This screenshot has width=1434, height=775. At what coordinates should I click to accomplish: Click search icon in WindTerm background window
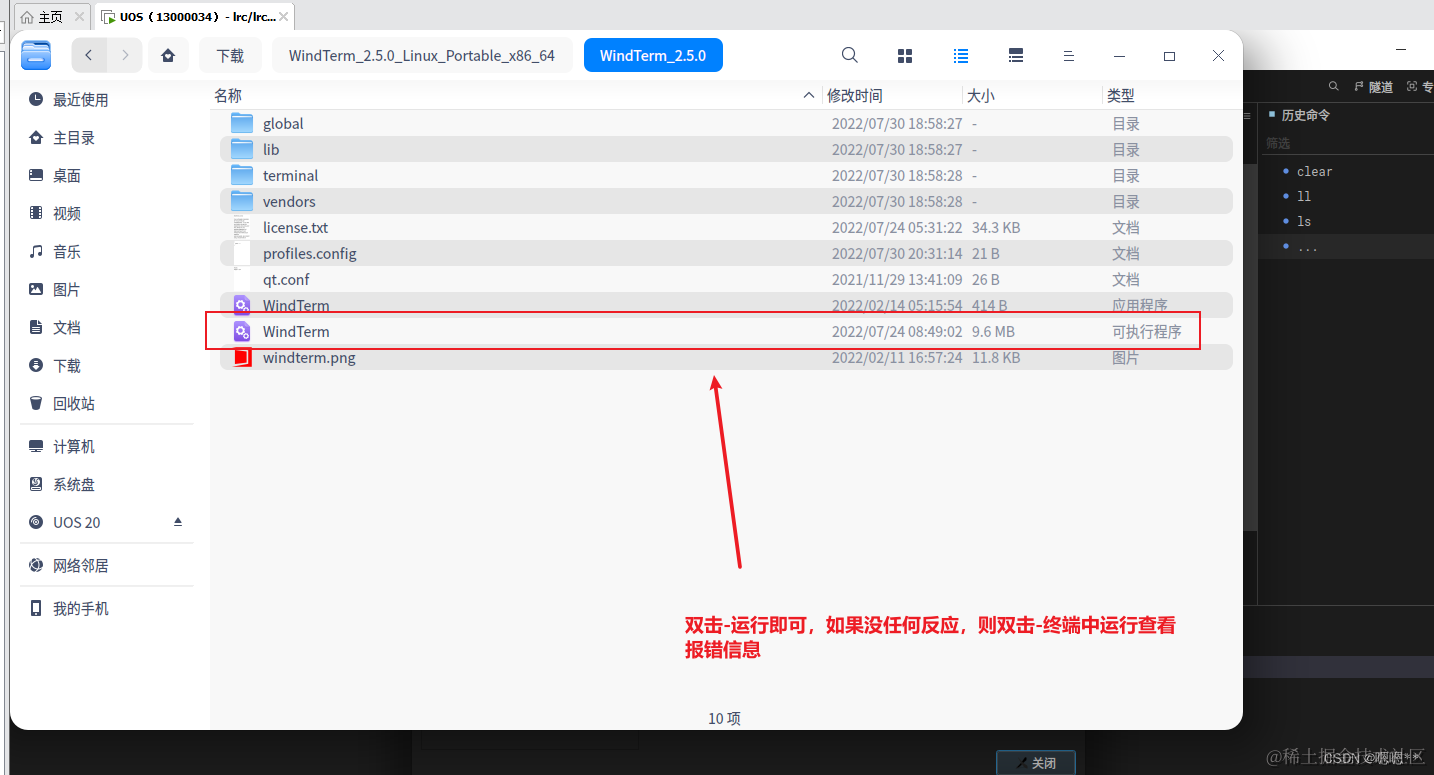click(x=1334, y=87)
